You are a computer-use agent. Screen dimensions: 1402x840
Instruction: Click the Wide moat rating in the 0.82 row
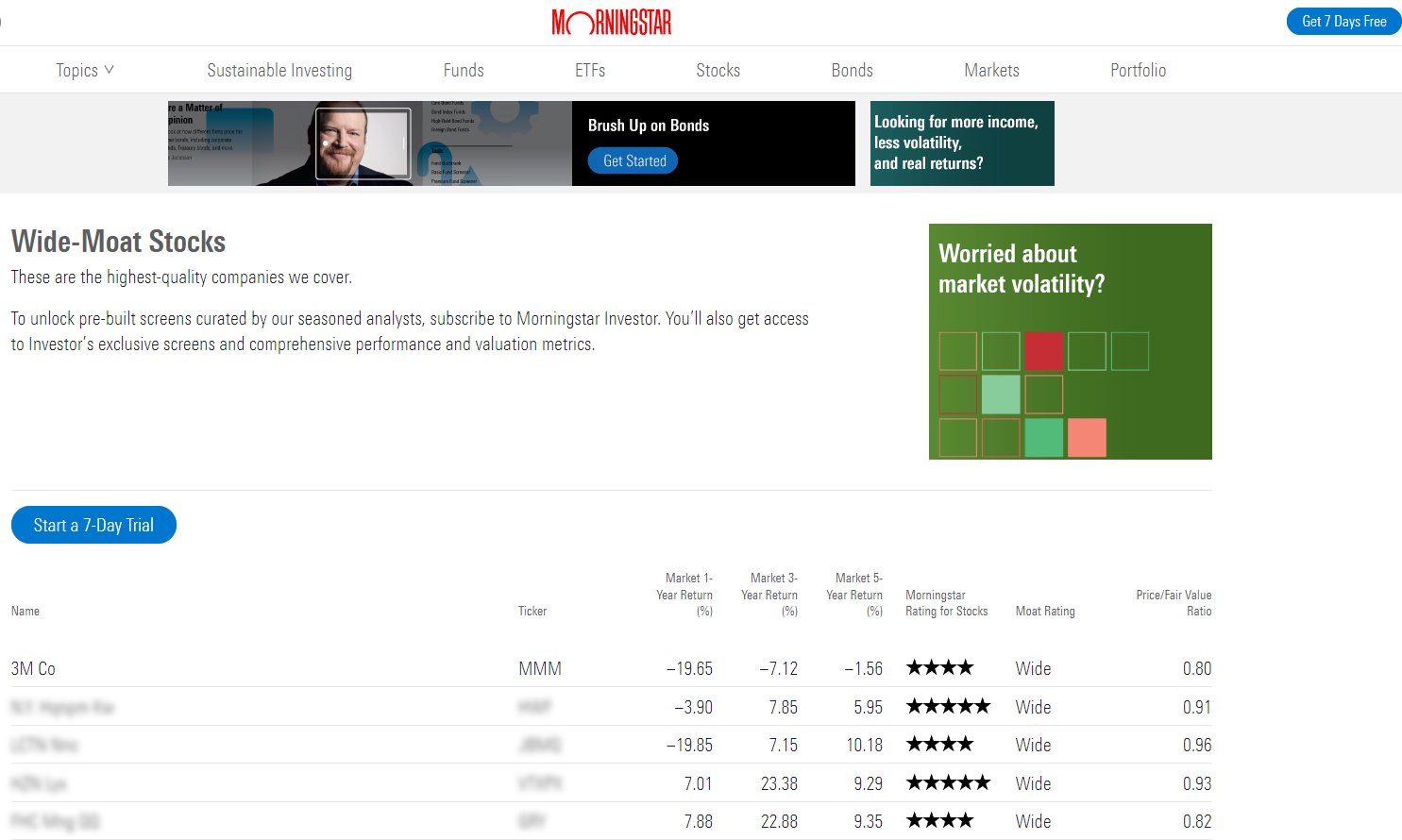point(1033,821)
